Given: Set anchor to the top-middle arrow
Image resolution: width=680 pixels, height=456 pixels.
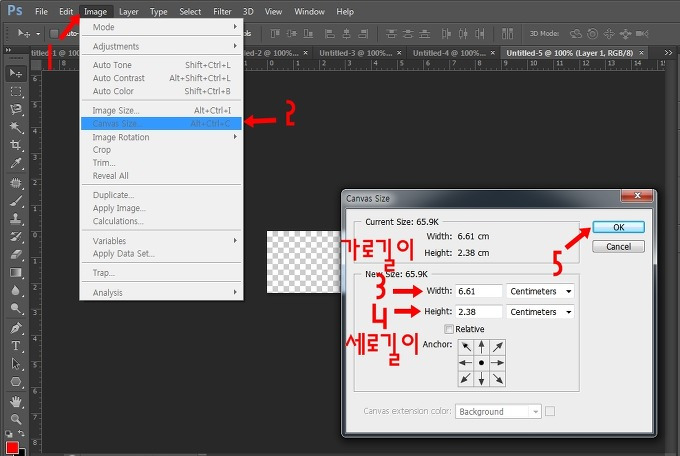Looking at the screenshot, I should (x=481, y=347).
